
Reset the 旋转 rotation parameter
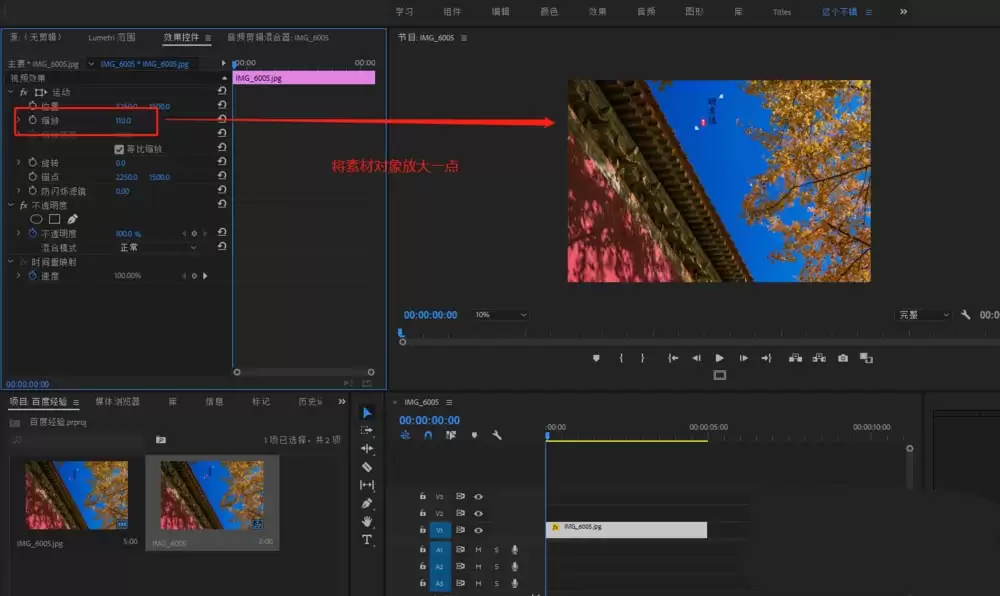click(221, 162)
